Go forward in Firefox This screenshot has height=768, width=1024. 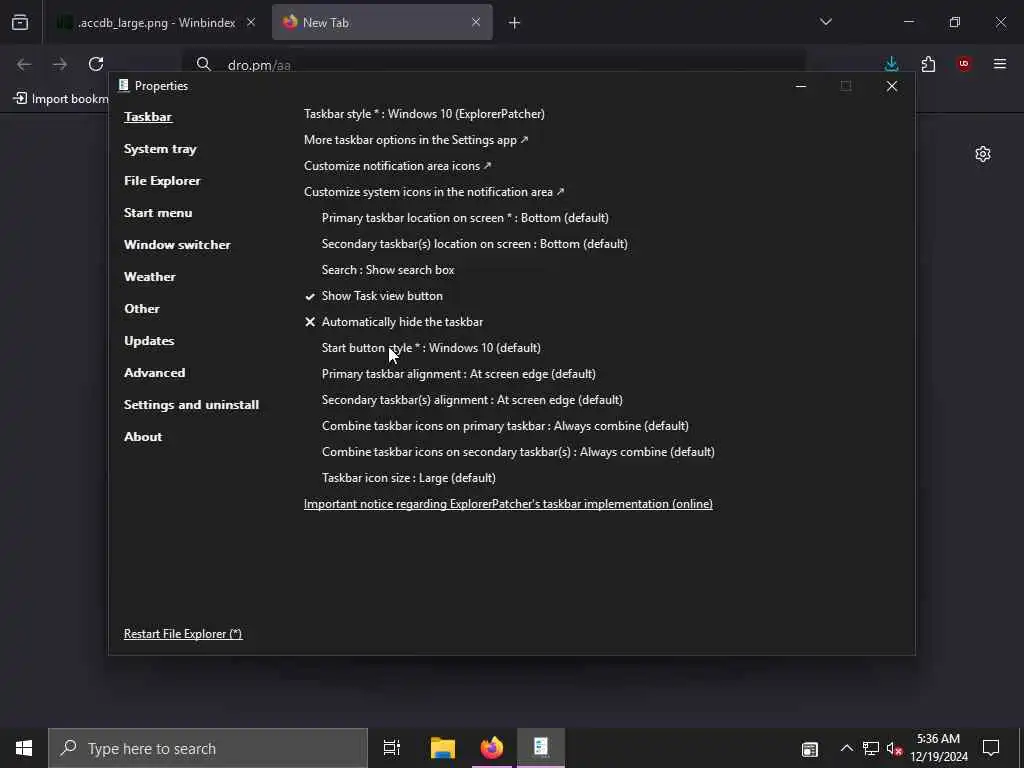60,64
